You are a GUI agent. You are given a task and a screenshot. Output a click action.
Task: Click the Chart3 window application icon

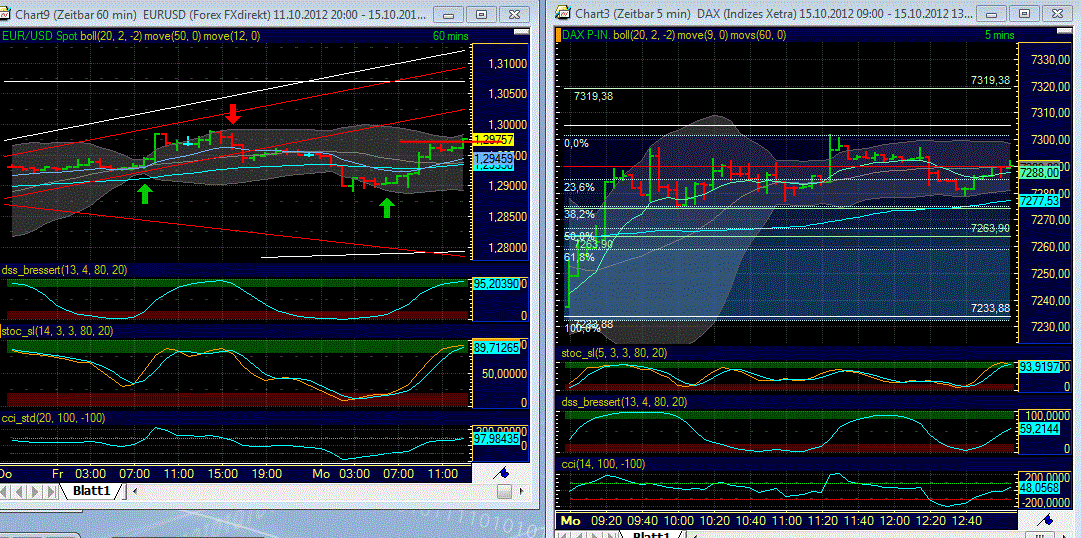[562, 13]
